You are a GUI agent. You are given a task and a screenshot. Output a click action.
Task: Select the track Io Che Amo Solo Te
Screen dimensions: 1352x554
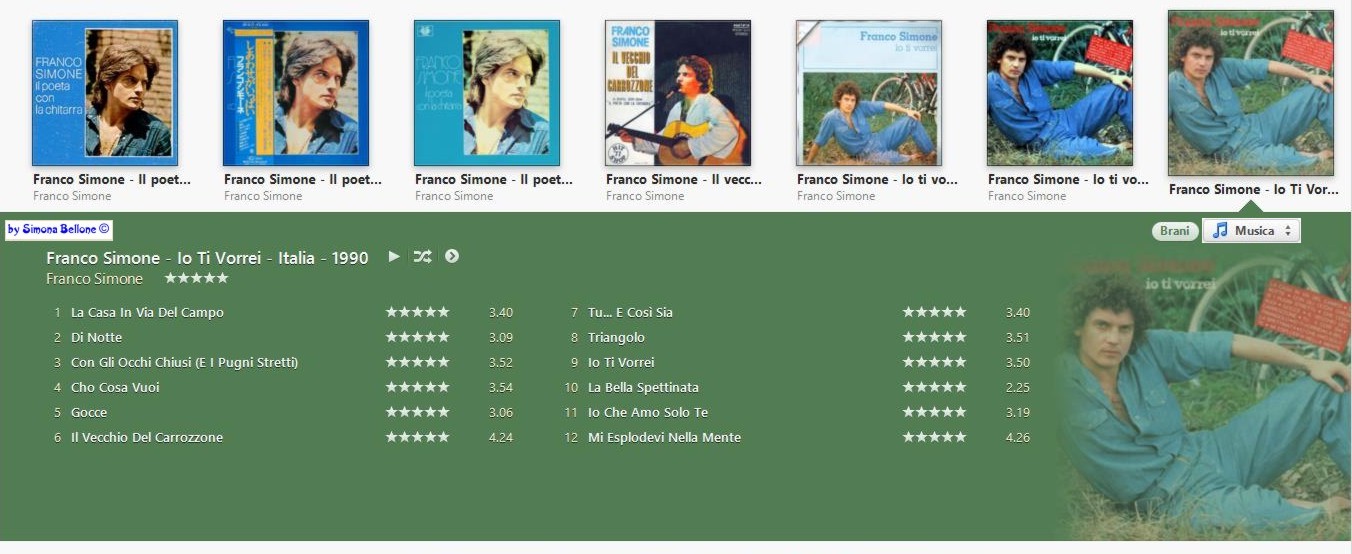pyautogui.click(x=648, y=412)
